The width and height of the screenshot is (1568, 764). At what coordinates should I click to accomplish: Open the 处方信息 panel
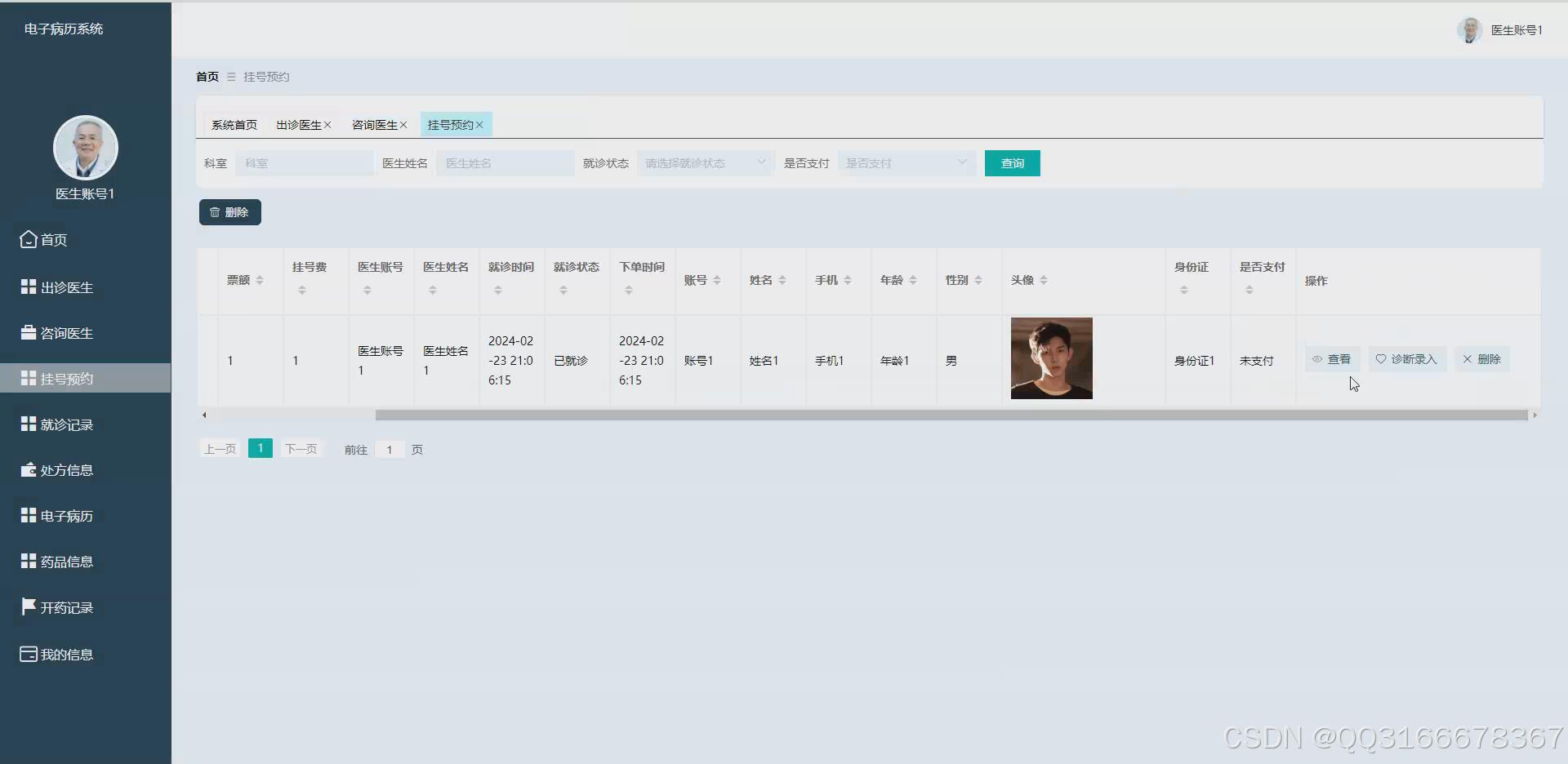[x=65, y=469]
